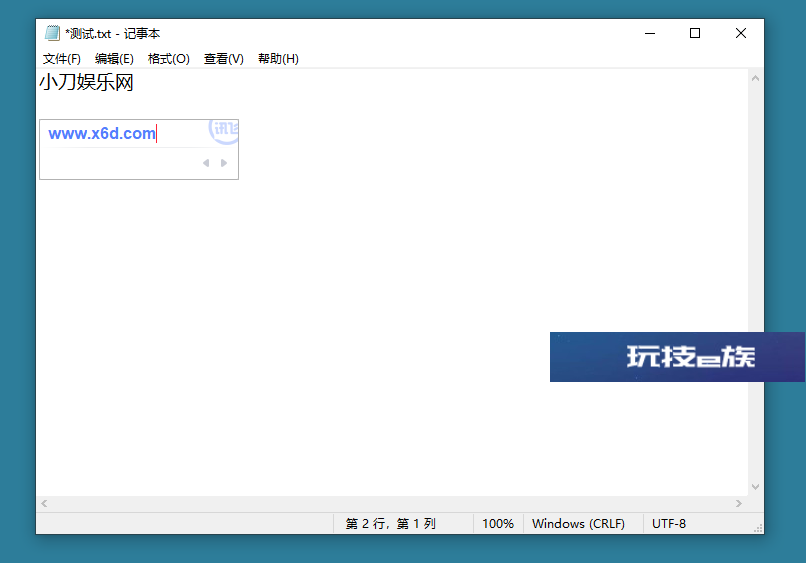Click the 小刀娱乐网 text line
The image size is (806, 563).
coord(86,82)
